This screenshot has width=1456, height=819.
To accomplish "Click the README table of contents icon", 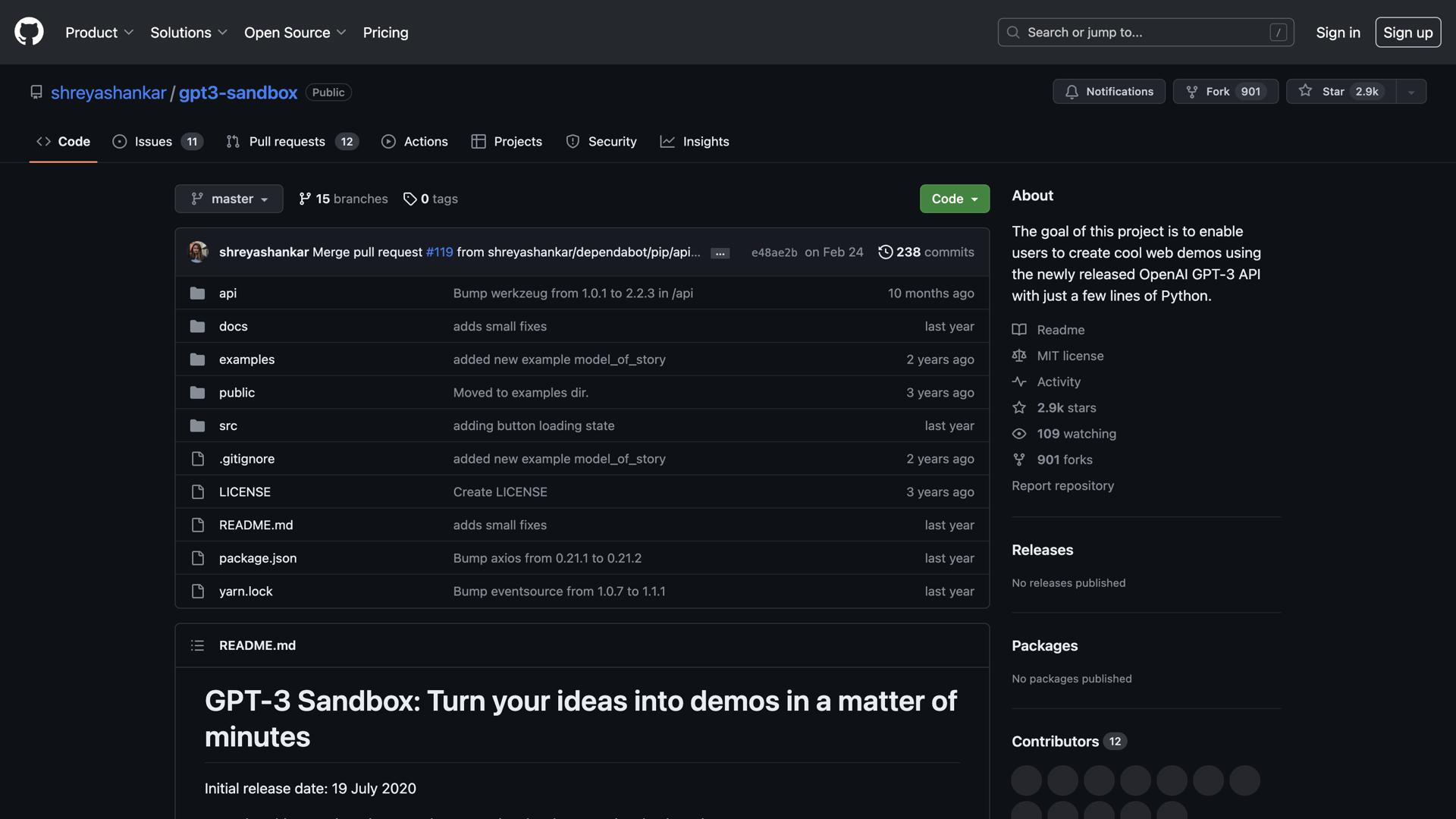I will pyautogui.click(x=197, y=645).
